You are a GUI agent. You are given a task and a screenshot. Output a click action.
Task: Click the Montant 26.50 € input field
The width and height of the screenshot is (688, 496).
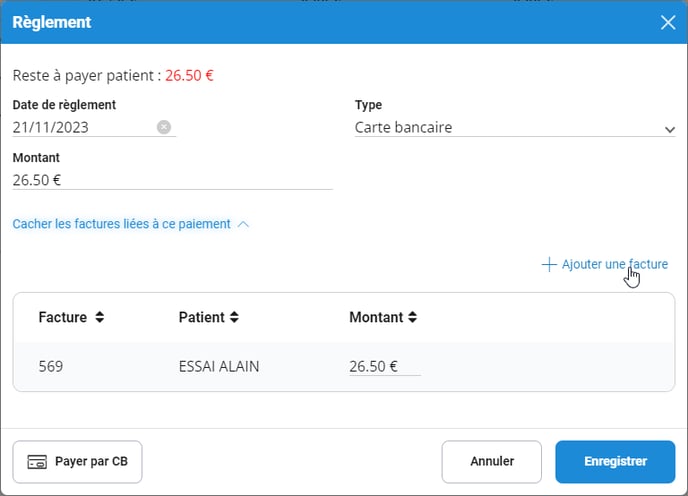coord(172,180)
